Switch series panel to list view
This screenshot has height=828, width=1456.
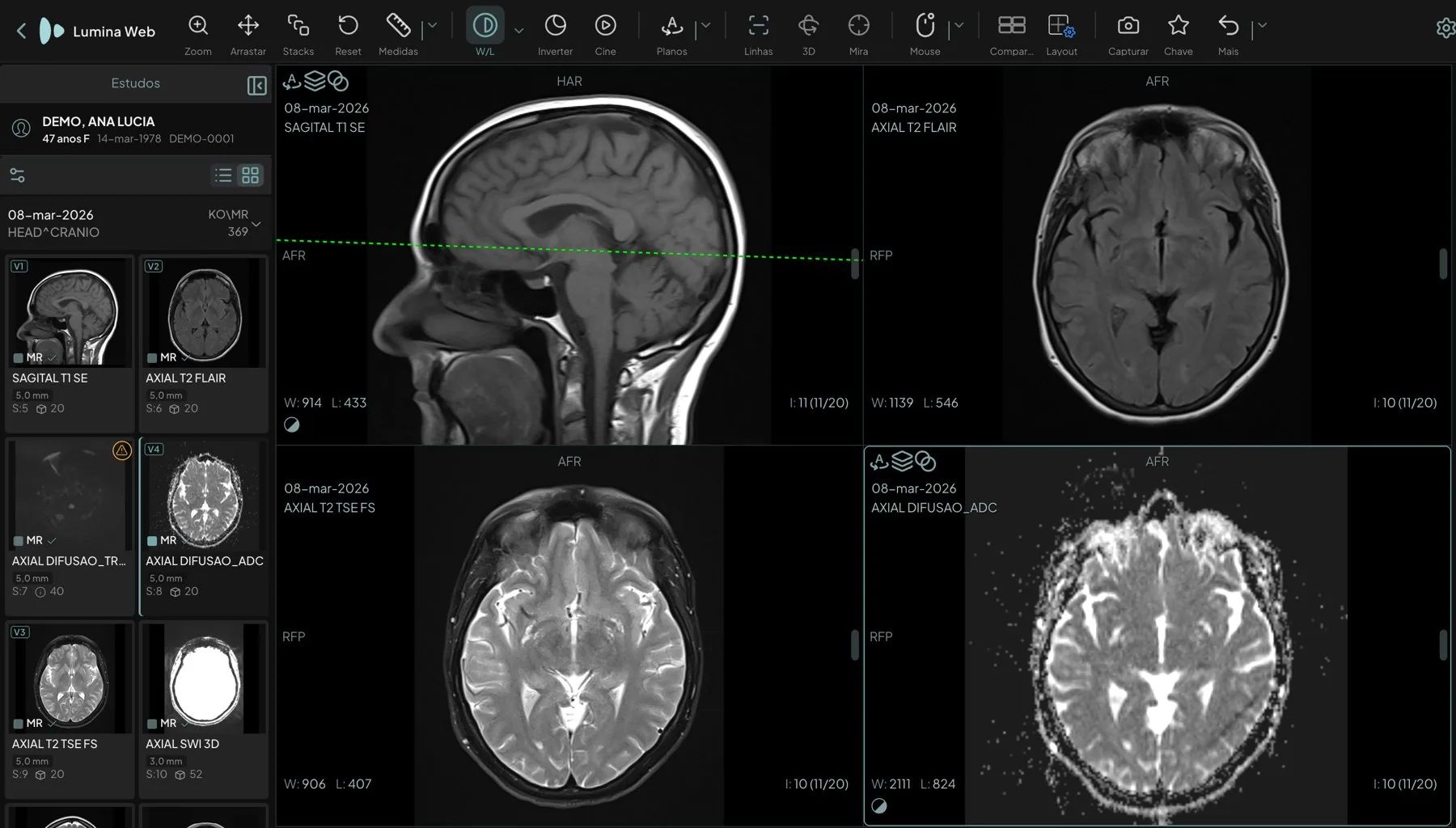point(223,175)
